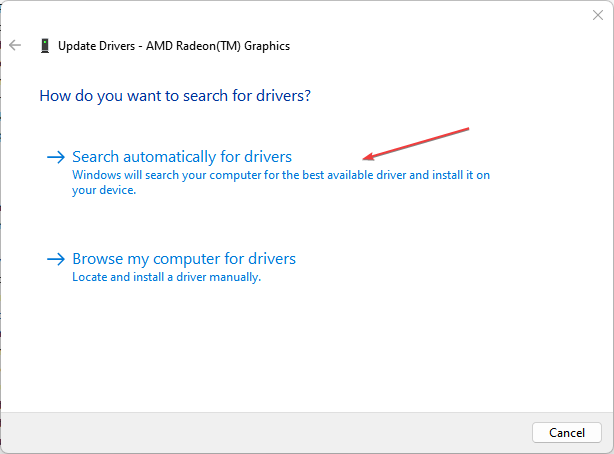Click the red annotation arrow's pointed tip
The width and height of the screenshot is (614, 454).
365,158
